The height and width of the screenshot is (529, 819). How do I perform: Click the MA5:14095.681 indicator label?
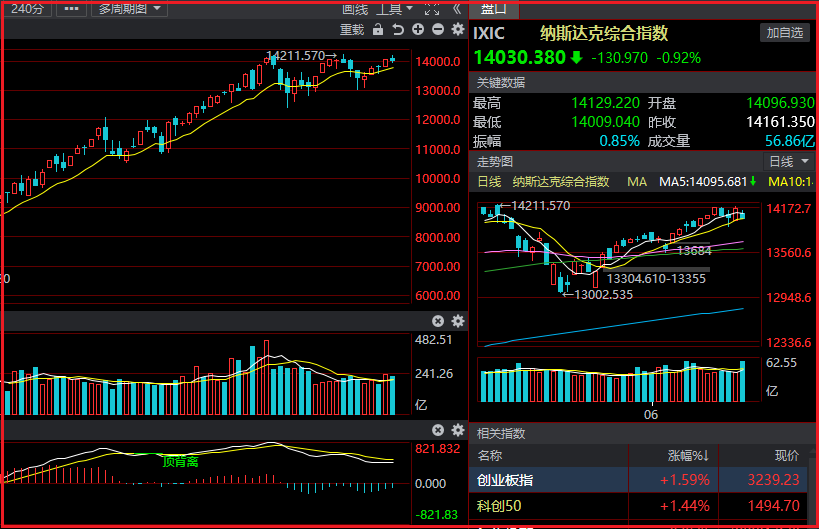(703, 182)
